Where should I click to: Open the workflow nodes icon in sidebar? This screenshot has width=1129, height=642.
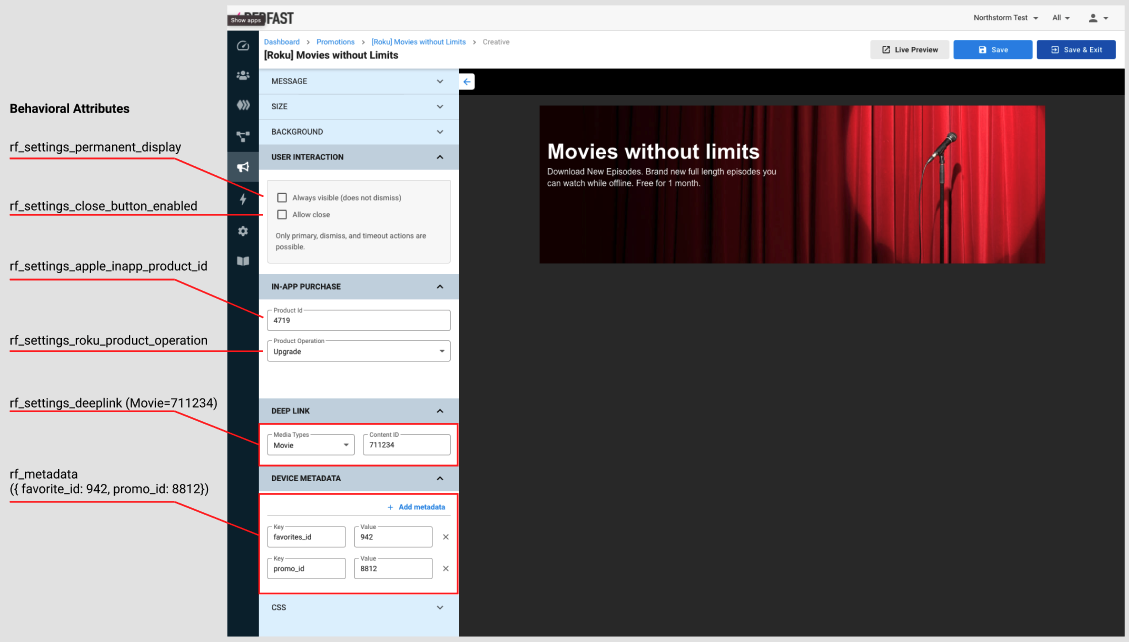click(243, 136)
